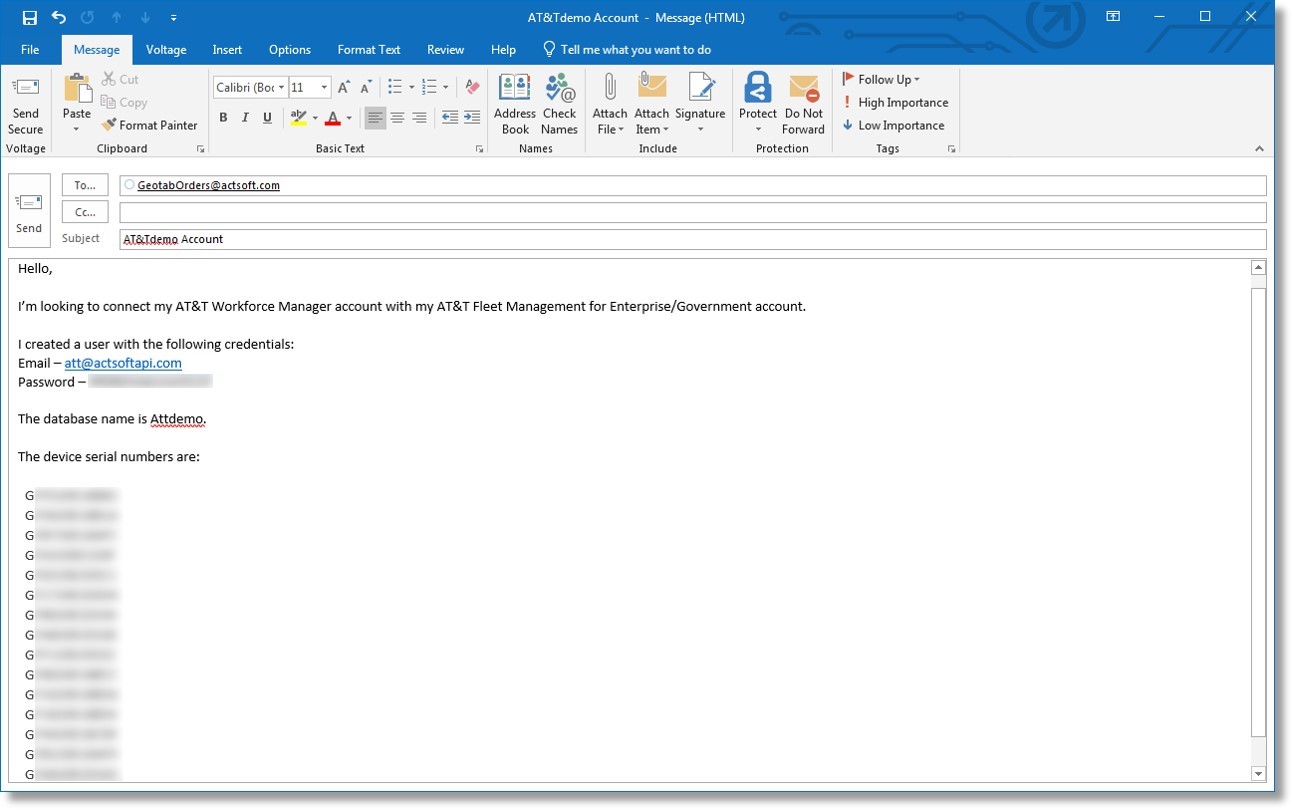
Task: Open the font name dropdown
Action: [x=282, y=87]
